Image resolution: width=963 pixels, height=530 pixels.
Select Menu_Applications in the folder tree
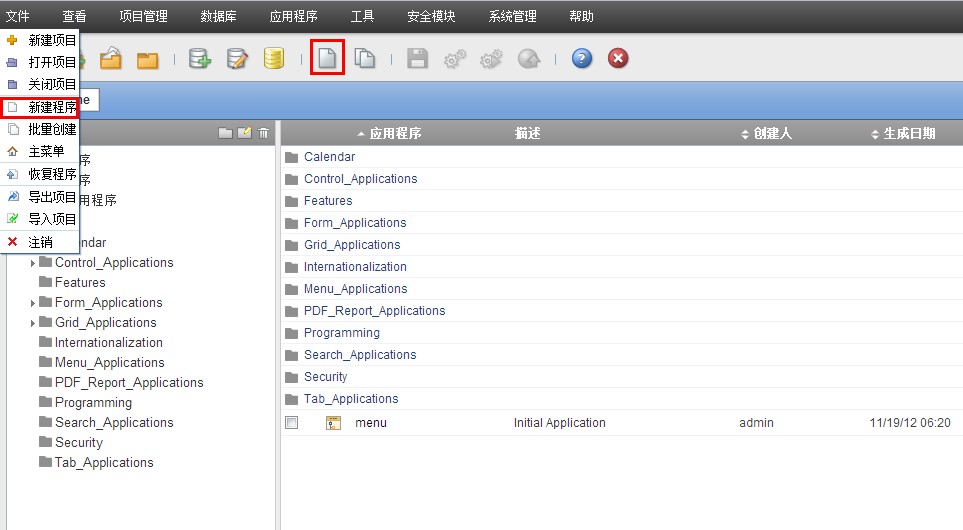pyautogui.click(x=109, y=363)
